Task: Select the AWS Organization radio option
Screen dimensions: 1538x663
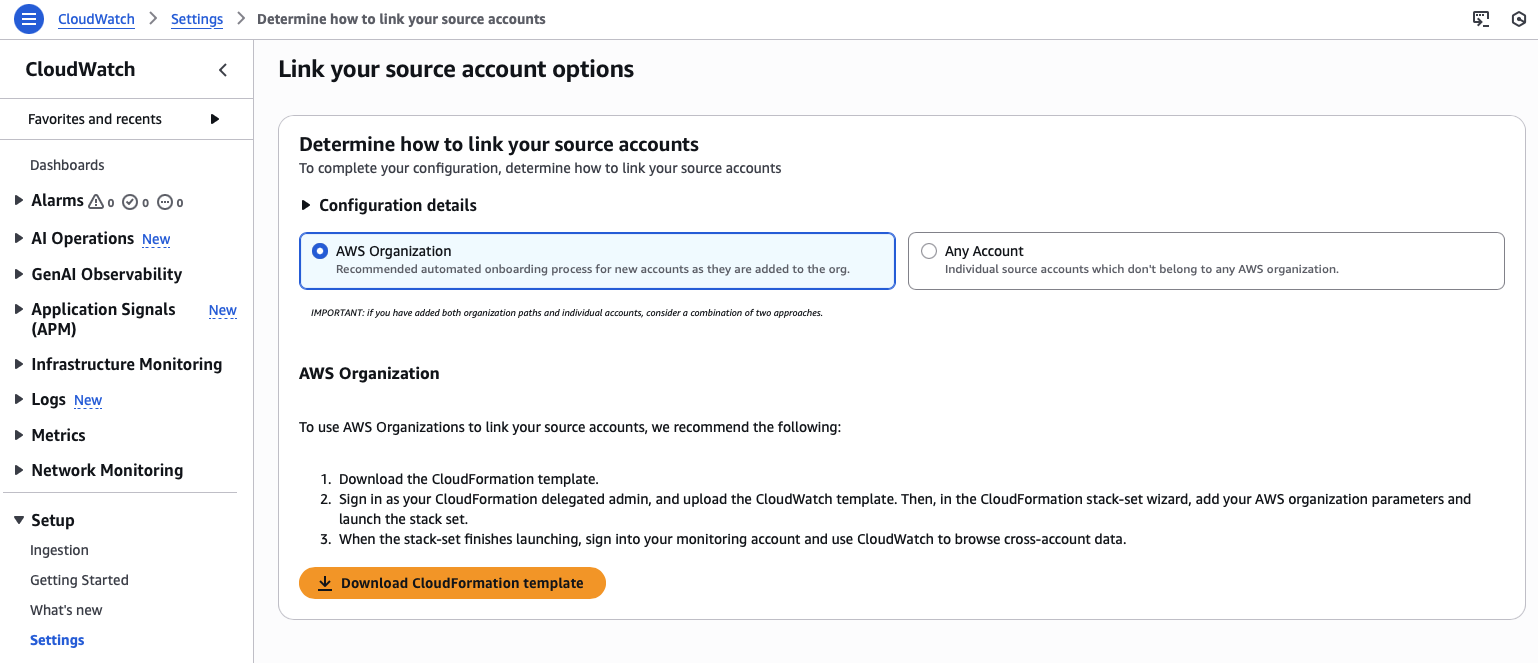Action: (x=320, y=252)
